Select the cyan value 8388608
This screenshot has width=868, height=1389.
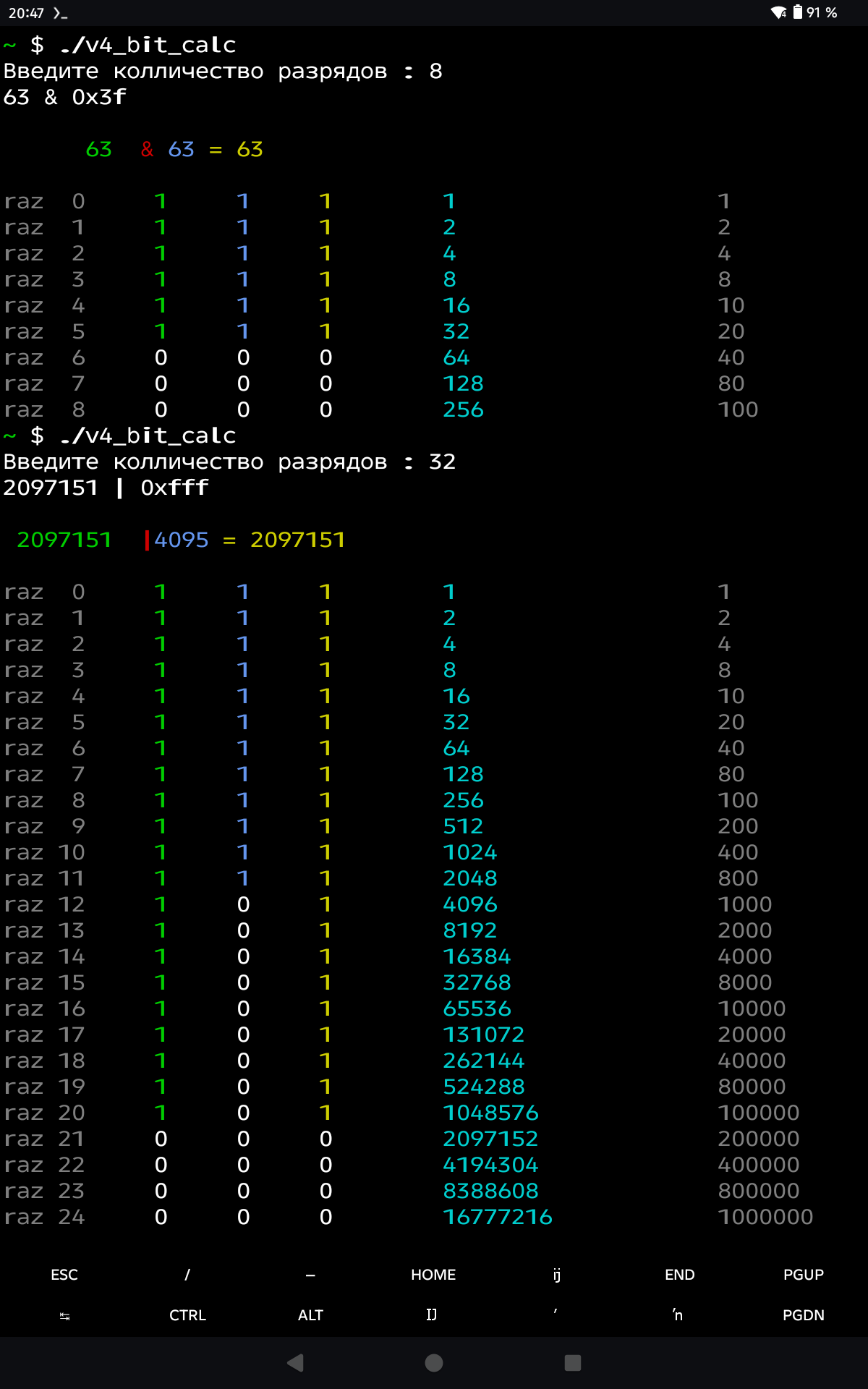[490, 1191]
